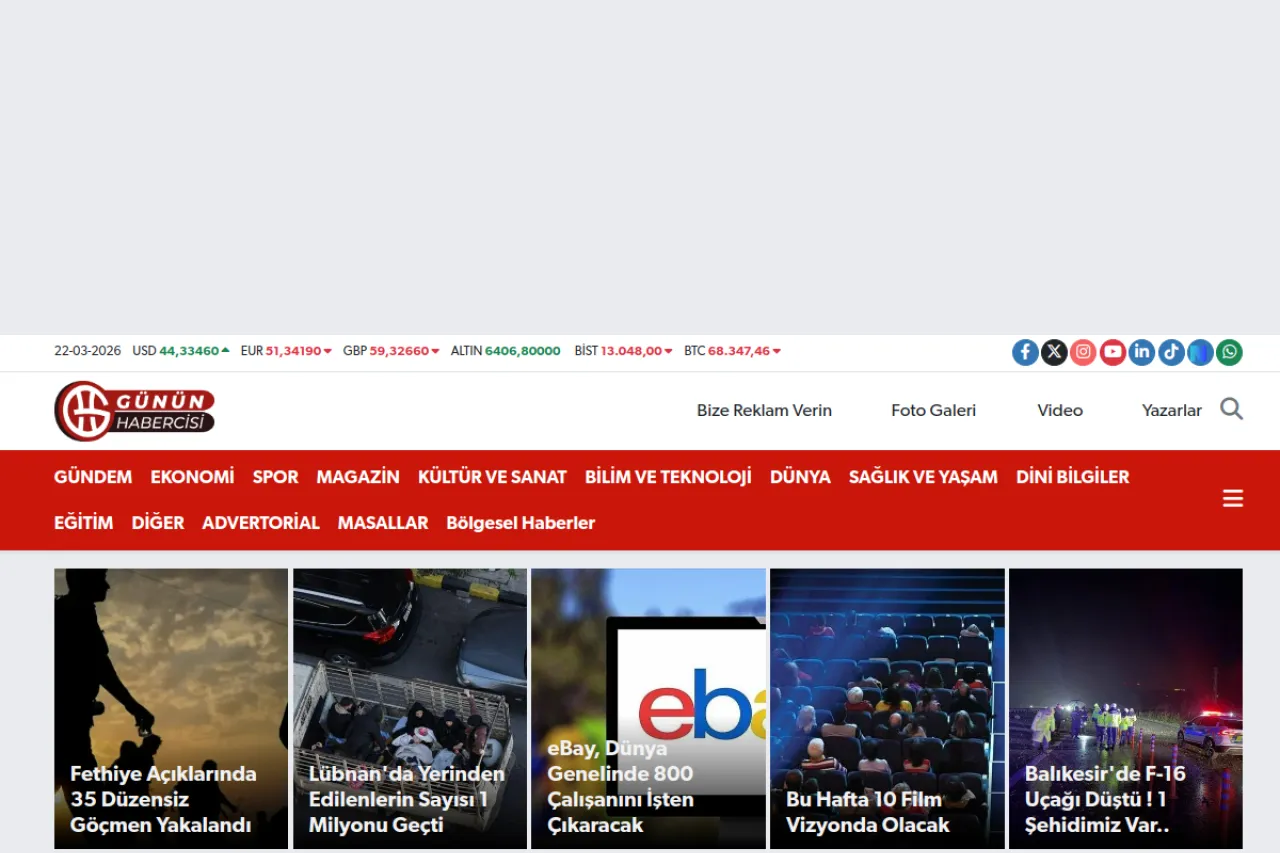Expand the EUR currency rate arrow
Image resolution: width=1280 pixels, height=853 pixels.
click(x=325, y=351)
